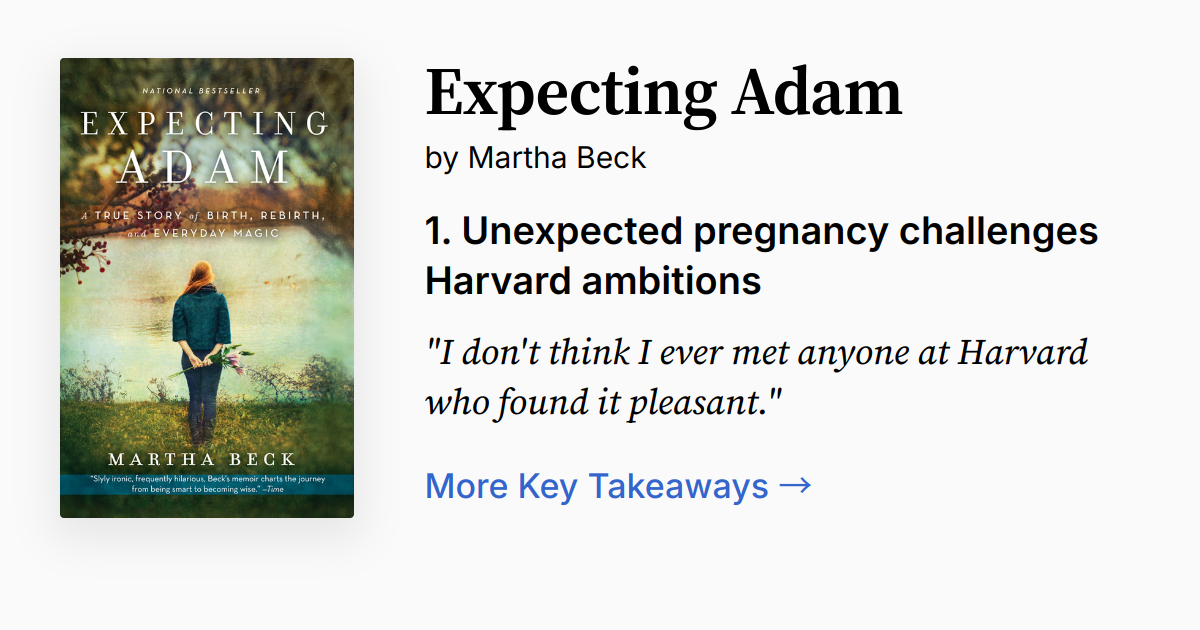
Task: Click the red-haired woman on the cover
Action: 202,340
